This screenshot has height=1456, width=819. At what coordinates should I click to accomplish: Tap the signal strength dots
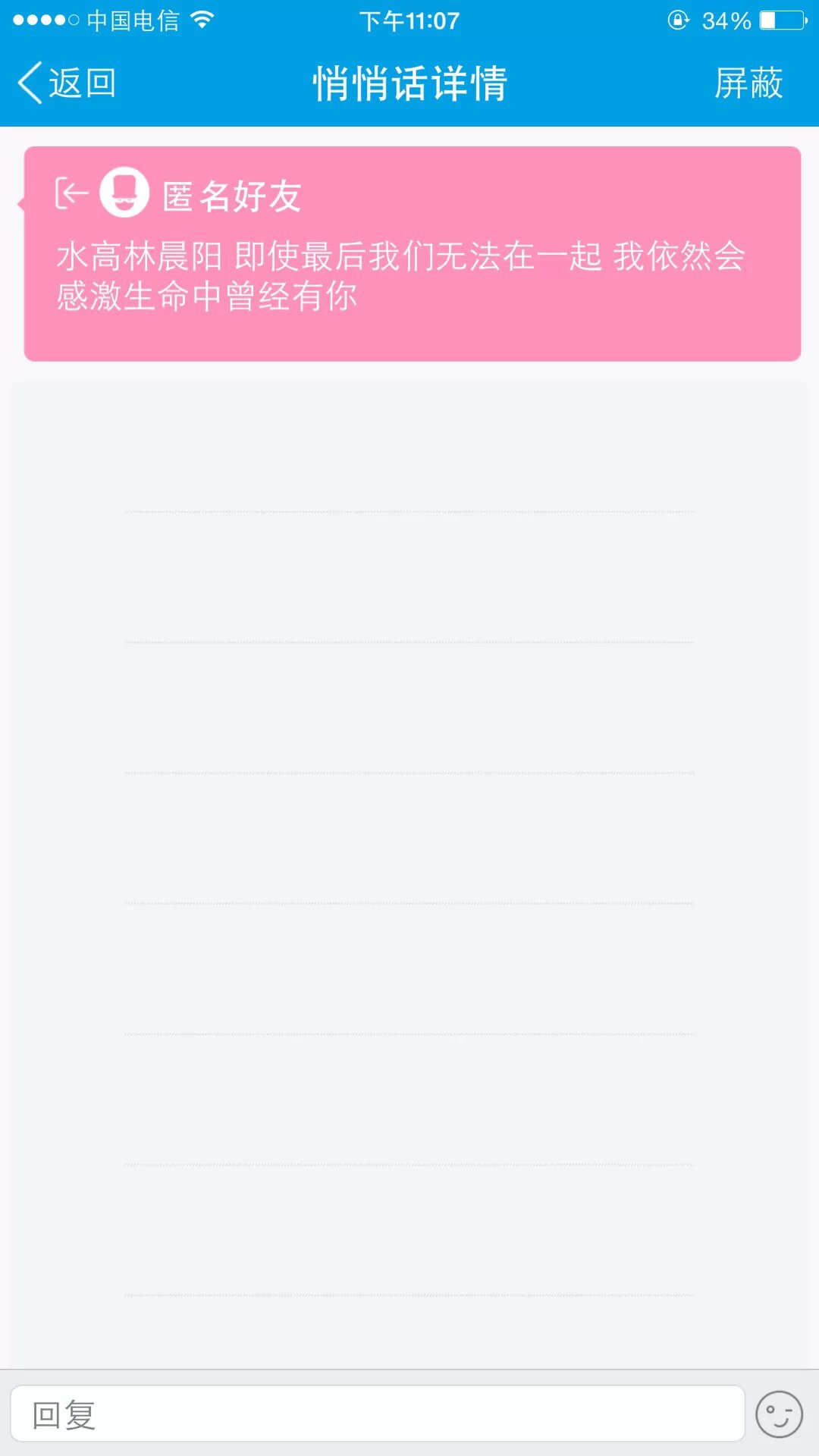pyautogui.click(x=45, y=20)
